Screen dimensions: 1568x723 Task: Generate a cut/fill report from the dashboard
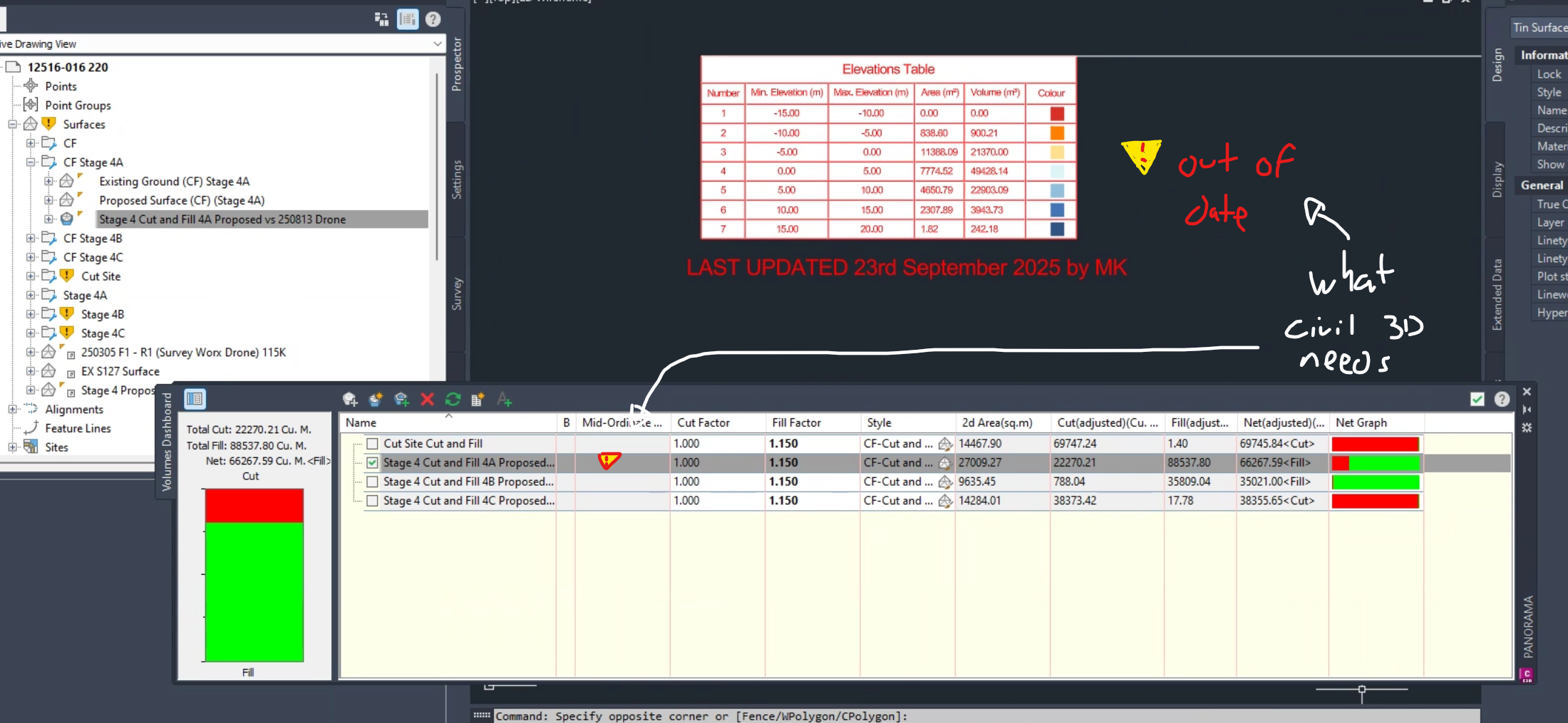coord(478,400)
